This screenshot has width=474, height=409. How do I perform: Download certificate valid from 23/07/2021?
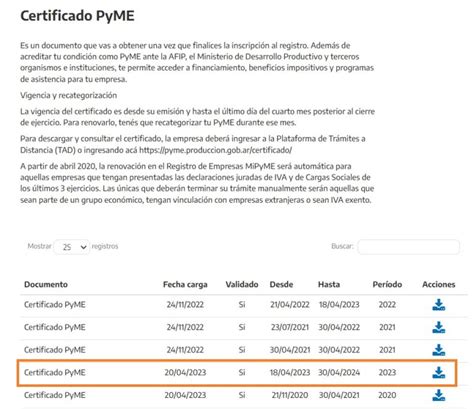coord(439,327)
